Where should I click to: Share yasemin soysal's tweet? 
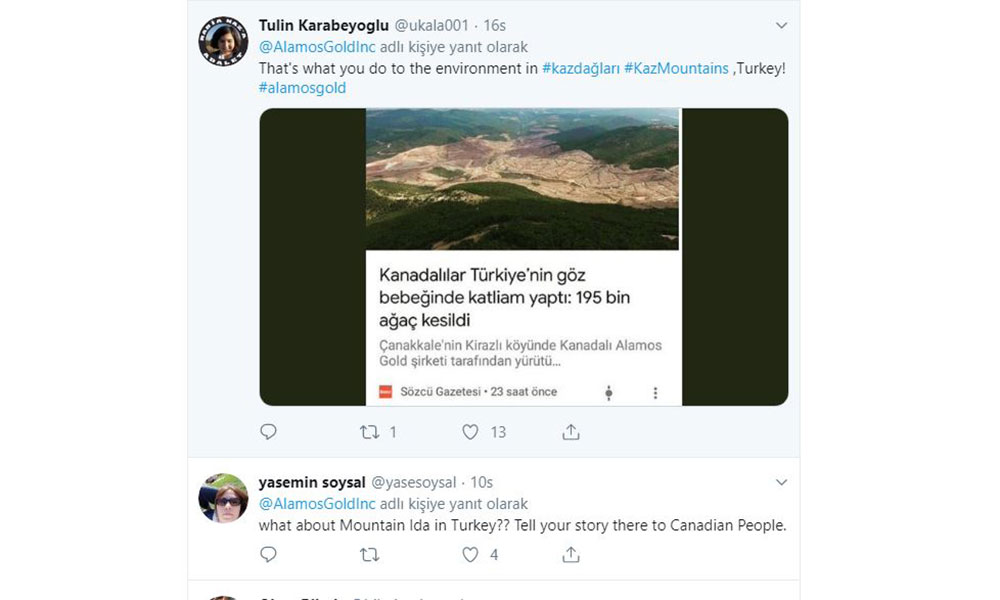(571, 554)
